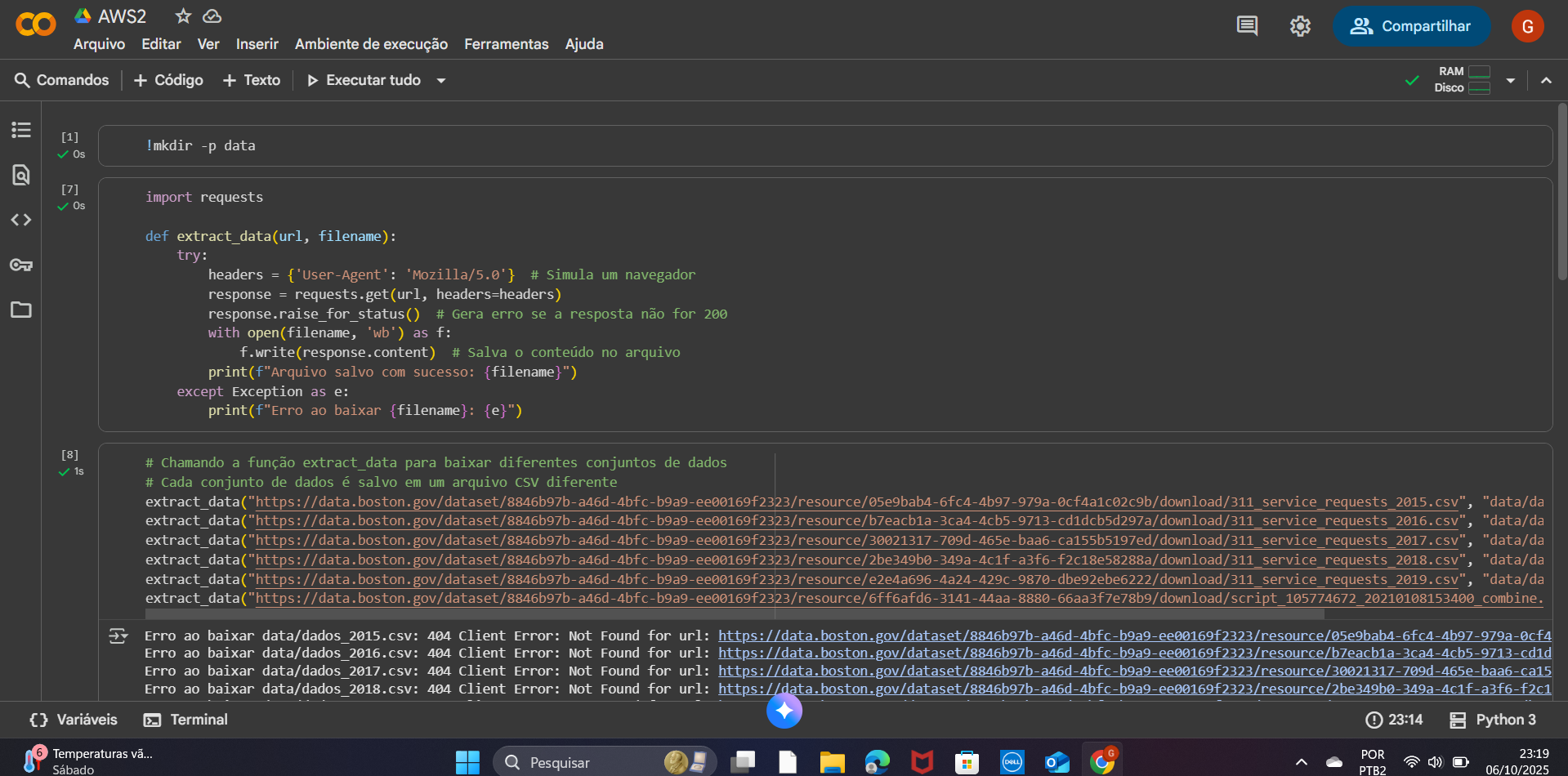The image size is (1568, 776).
Task: Open the Ferramentas menu
Action: pos(506,44)
